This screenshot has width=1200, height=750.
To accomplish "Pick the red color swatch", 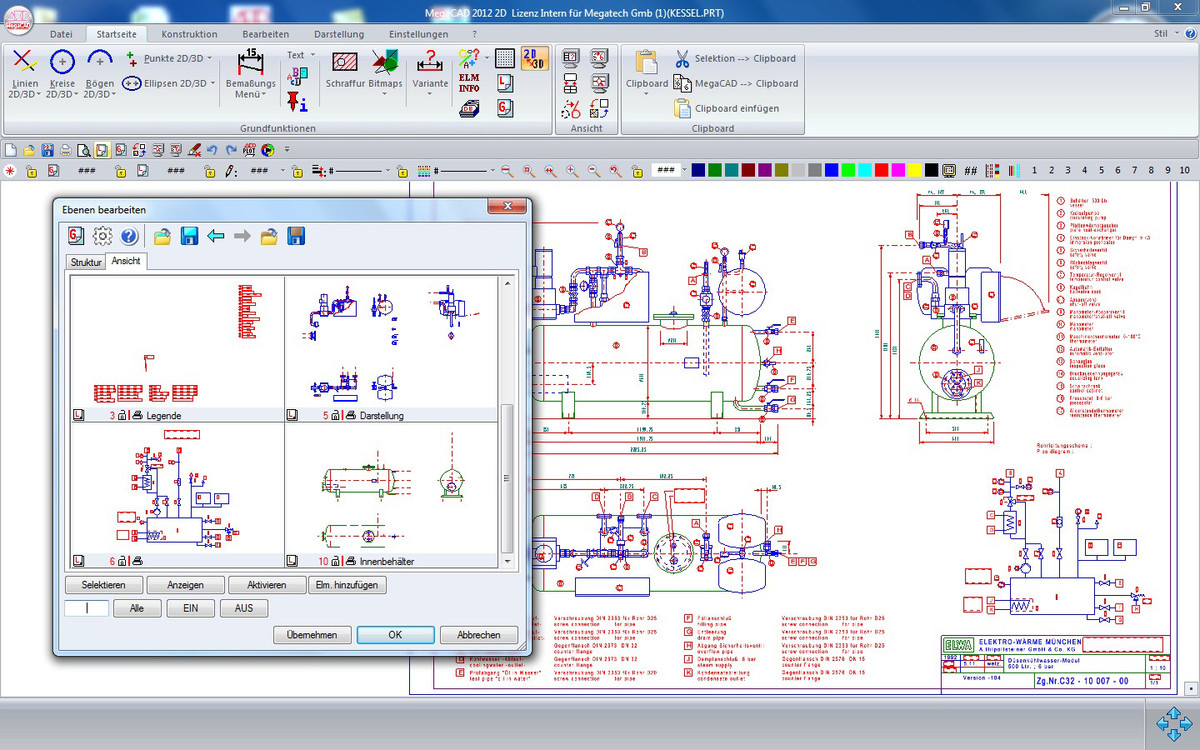I will (881, 171).
